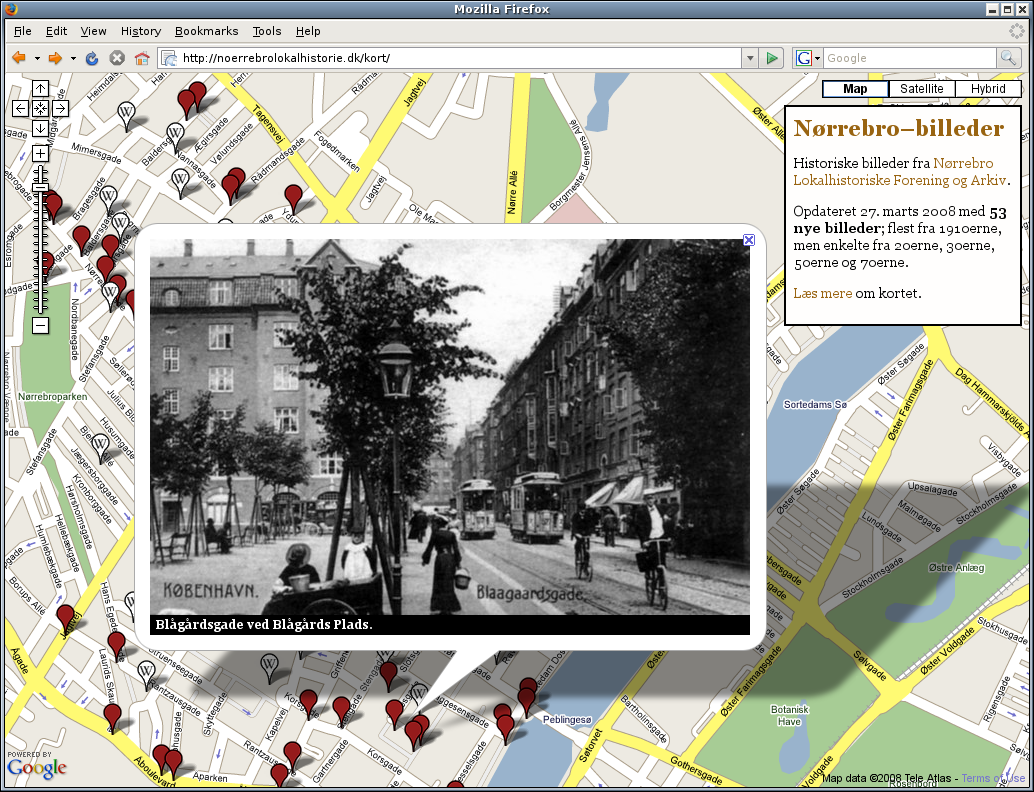Image resolution: width=1034 pixels, height=792 pixels.
Task: Zoom out with the map minus button
Action: pyautogui.click(x=40, y=325)
